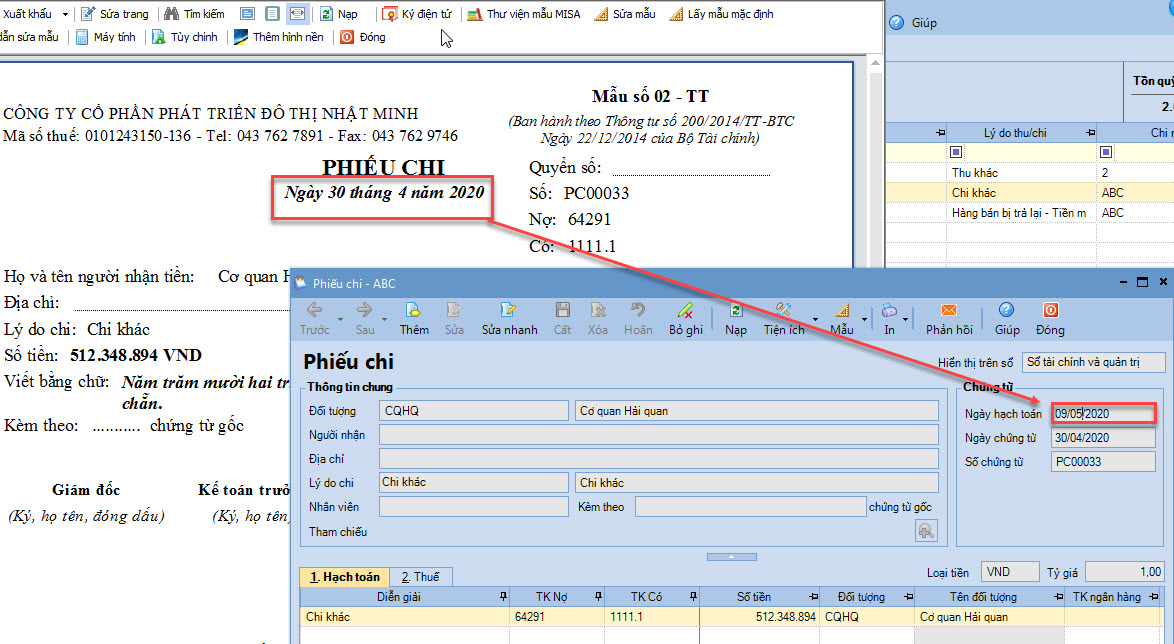Image resolution: width=1174 pixels, height=644 pixels.
Task: Select Hàng bán bị trả lại row
Action: [1029, 213]
